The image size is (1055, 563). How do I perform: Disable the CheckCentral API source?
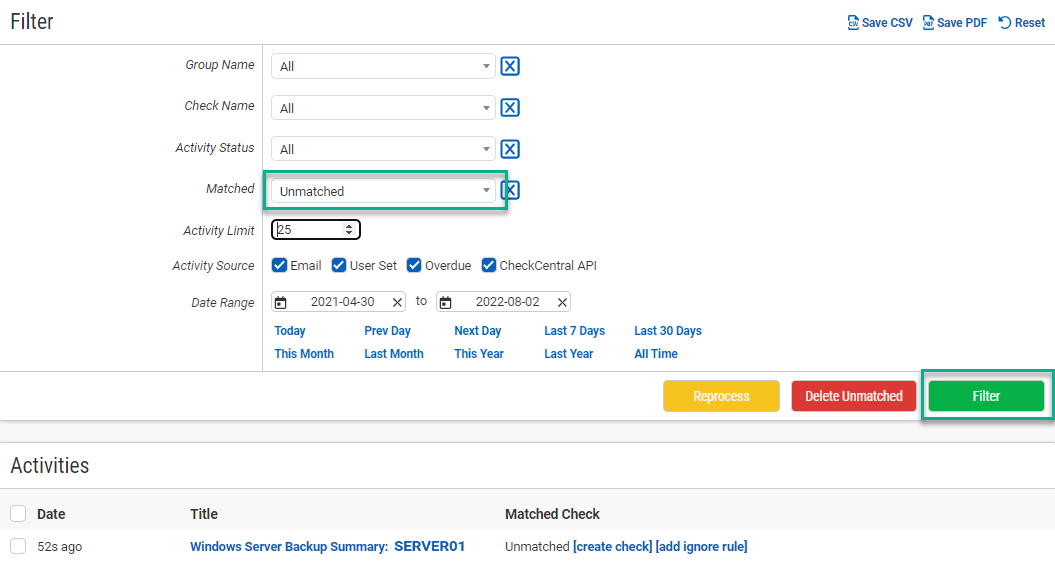[489, 266]
